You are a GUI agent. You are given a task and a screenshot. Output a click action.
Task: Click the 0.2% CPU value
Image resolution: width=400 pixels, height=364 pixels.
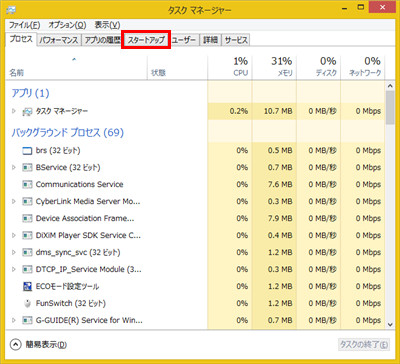click(x=239, y=111)
